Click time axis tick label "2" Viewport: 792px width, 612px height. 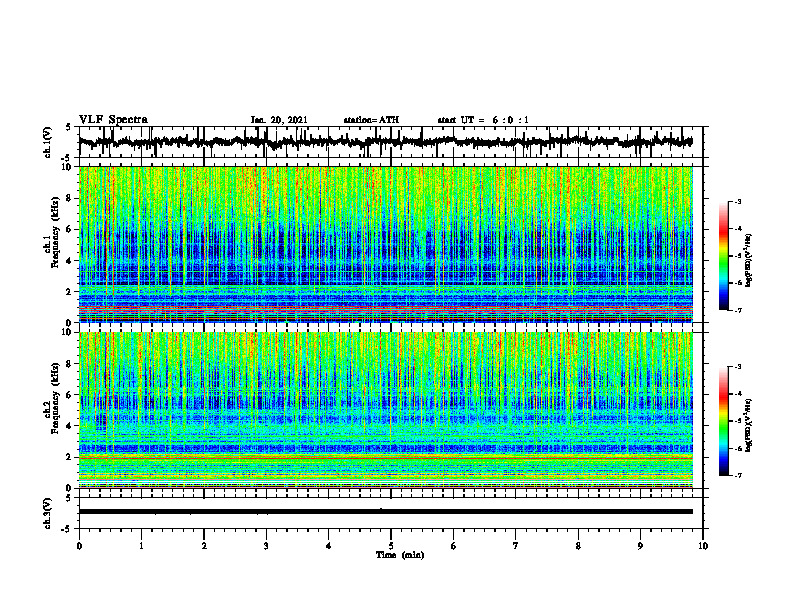pyautogui.click(x=204, y=546)
